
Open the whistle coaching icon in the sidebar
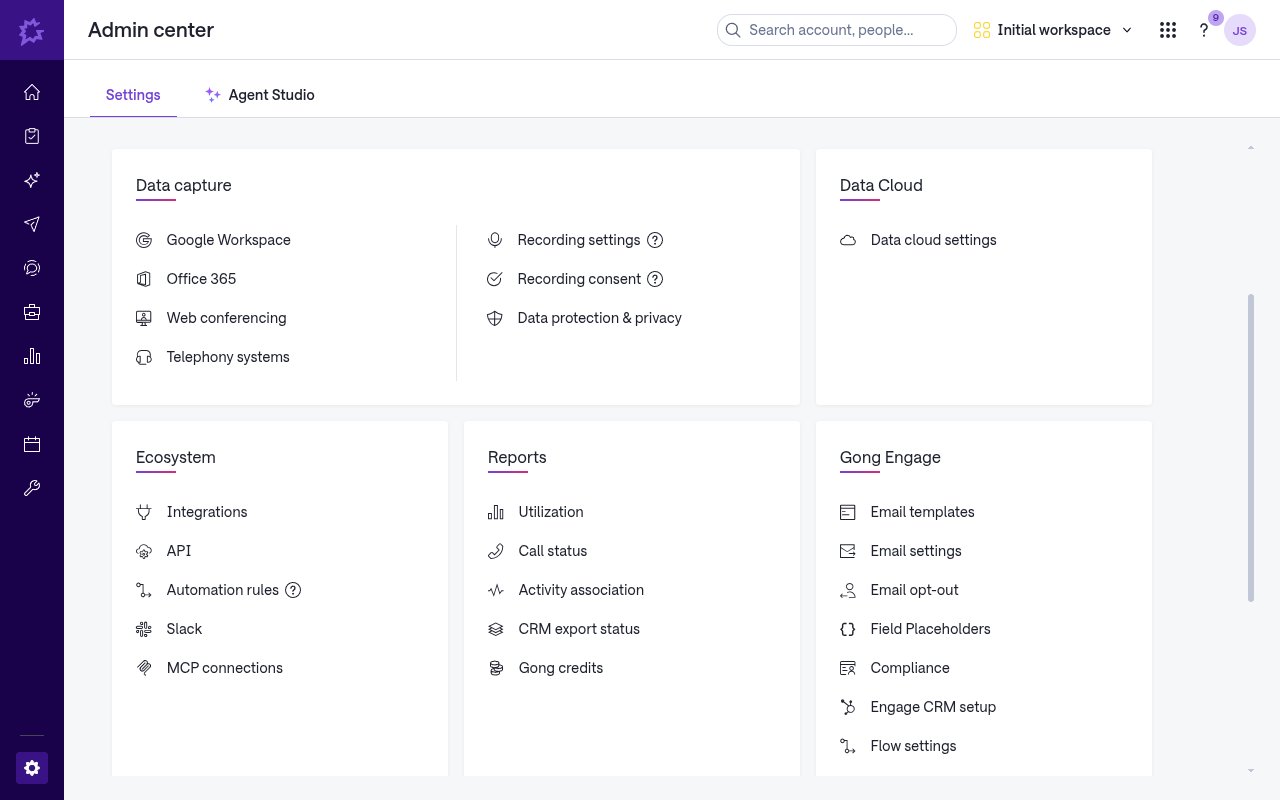click(32, 400)
